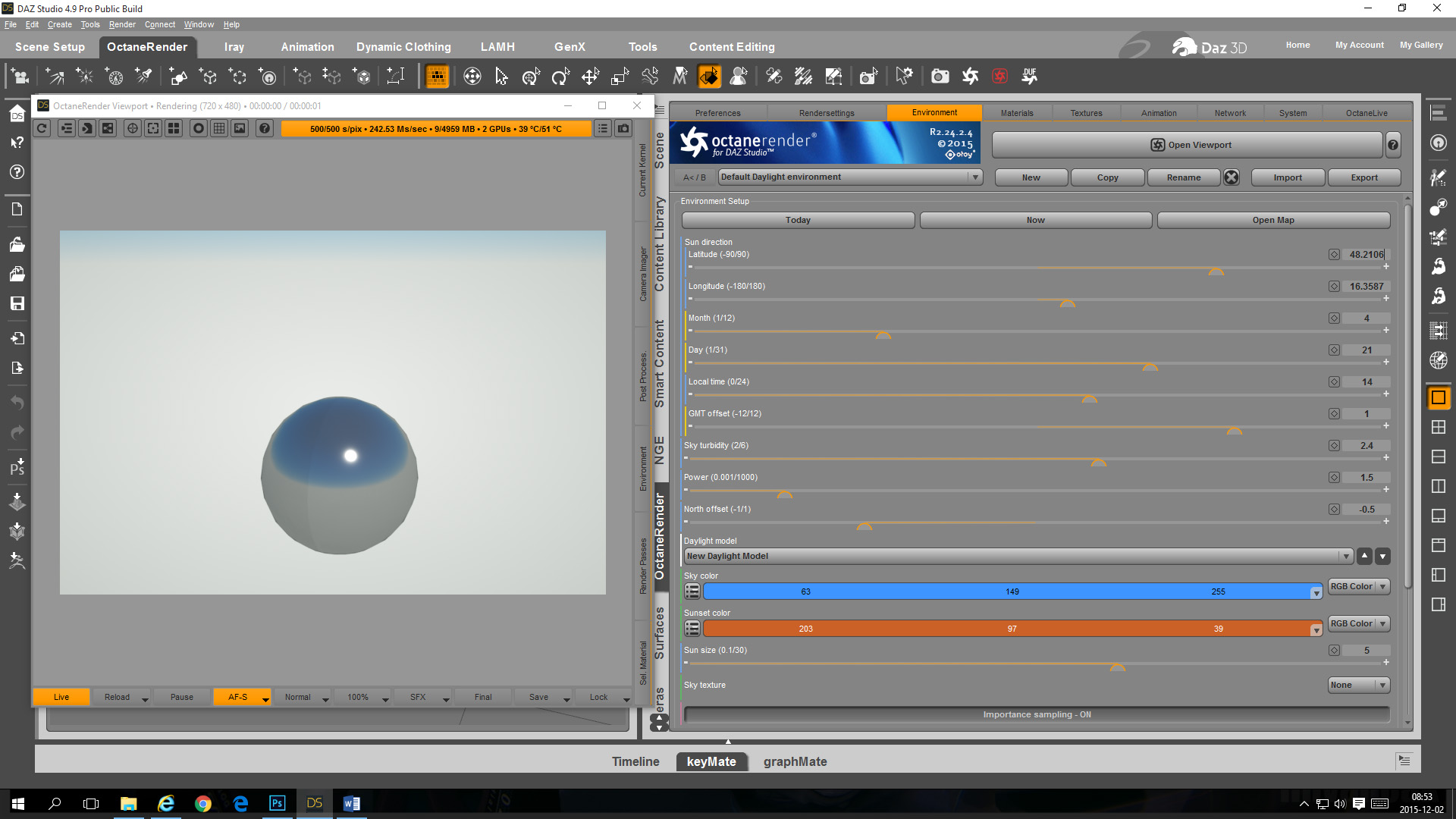Open Photoshop from the Windows taskbar
Viewport: 1456px width, 819px height.
(x=277, y=803)
